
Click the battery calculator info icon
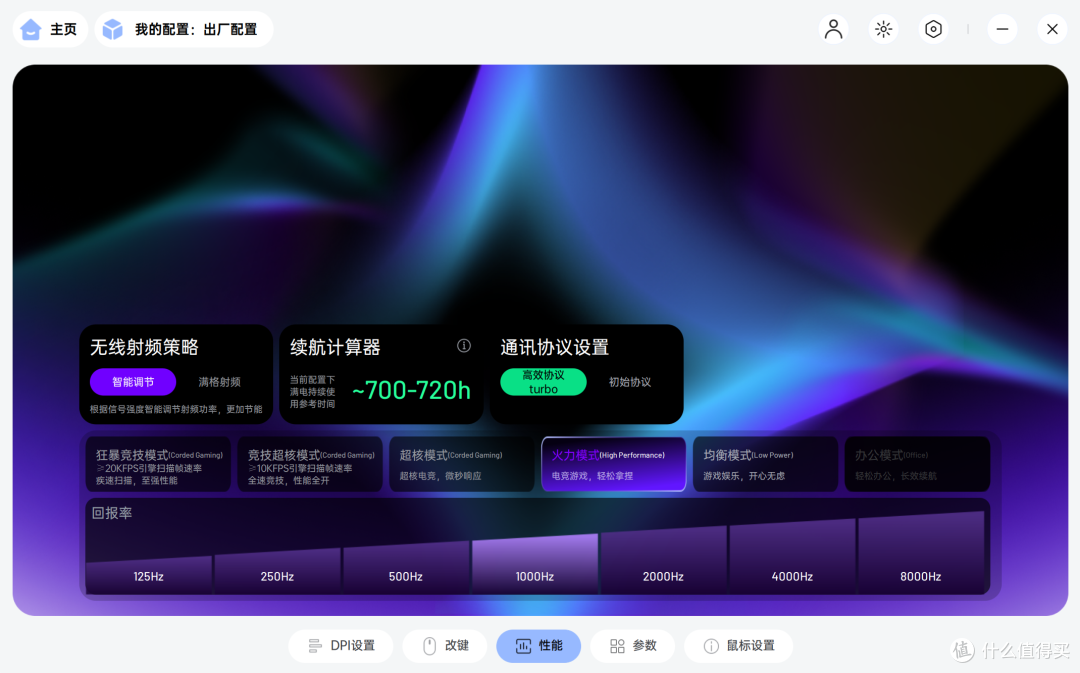464,346
